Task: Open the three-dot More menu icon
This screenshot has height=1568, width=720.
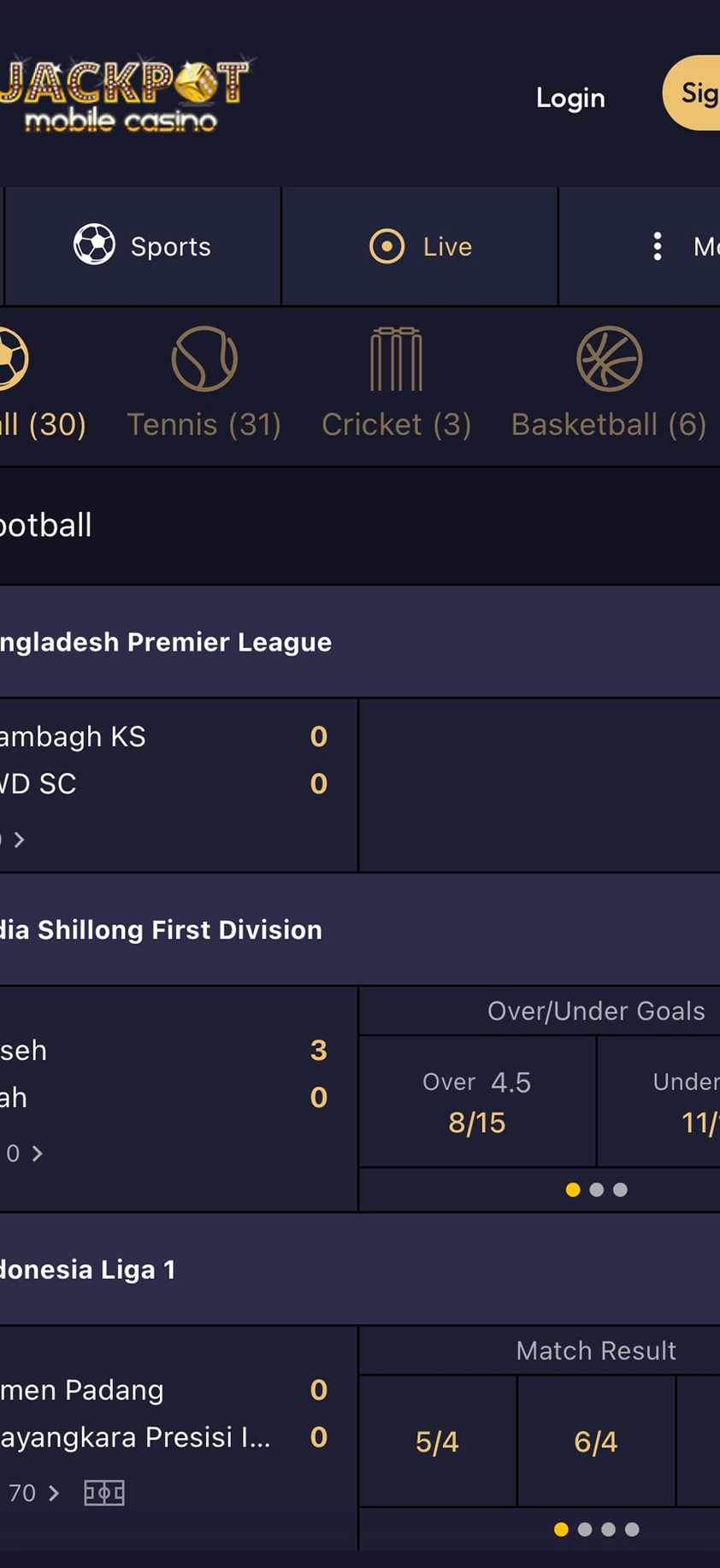Action: tap(657, 246)
